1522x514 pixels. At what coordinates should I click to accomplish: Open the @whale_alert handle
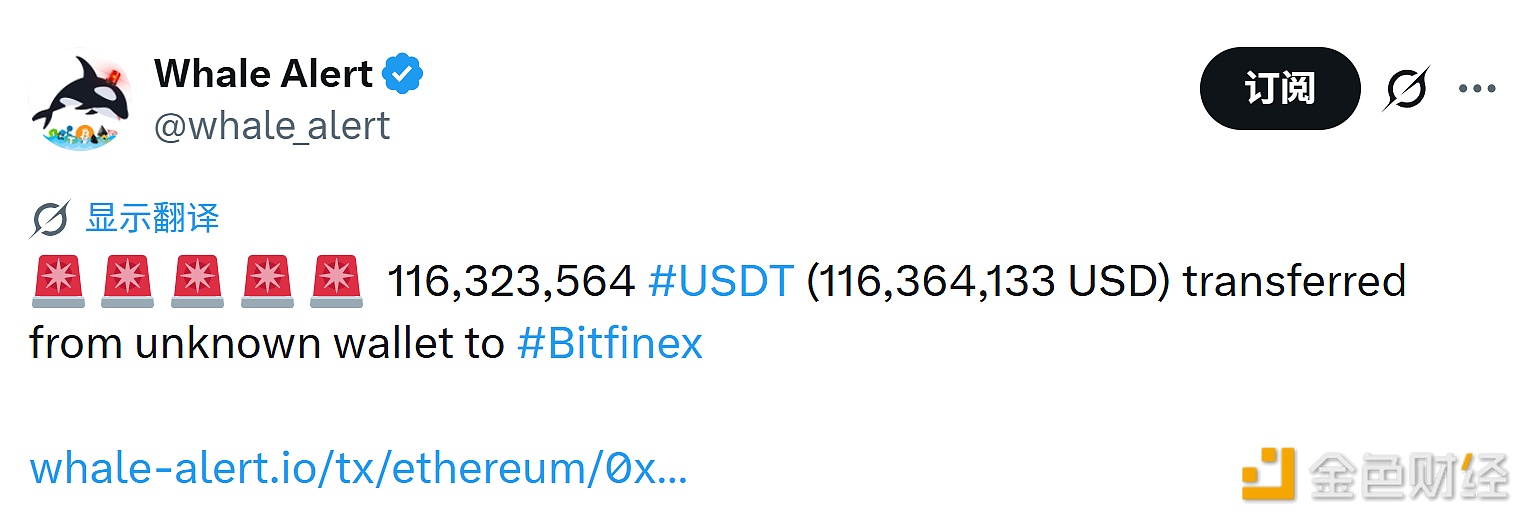point(271,126)
